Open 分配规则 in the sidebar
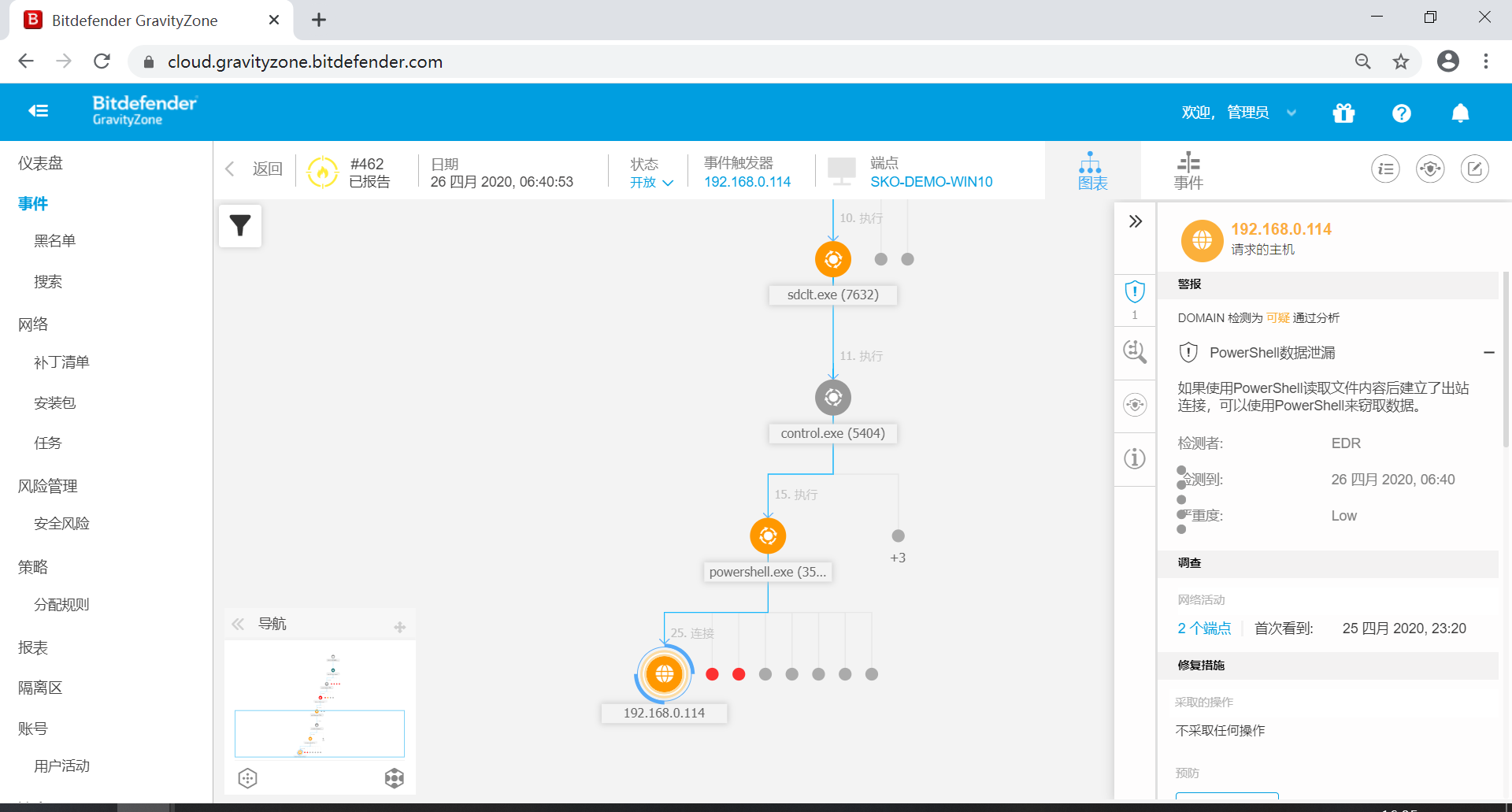This screenshot has width=1512, height=812. click(61, 605)
